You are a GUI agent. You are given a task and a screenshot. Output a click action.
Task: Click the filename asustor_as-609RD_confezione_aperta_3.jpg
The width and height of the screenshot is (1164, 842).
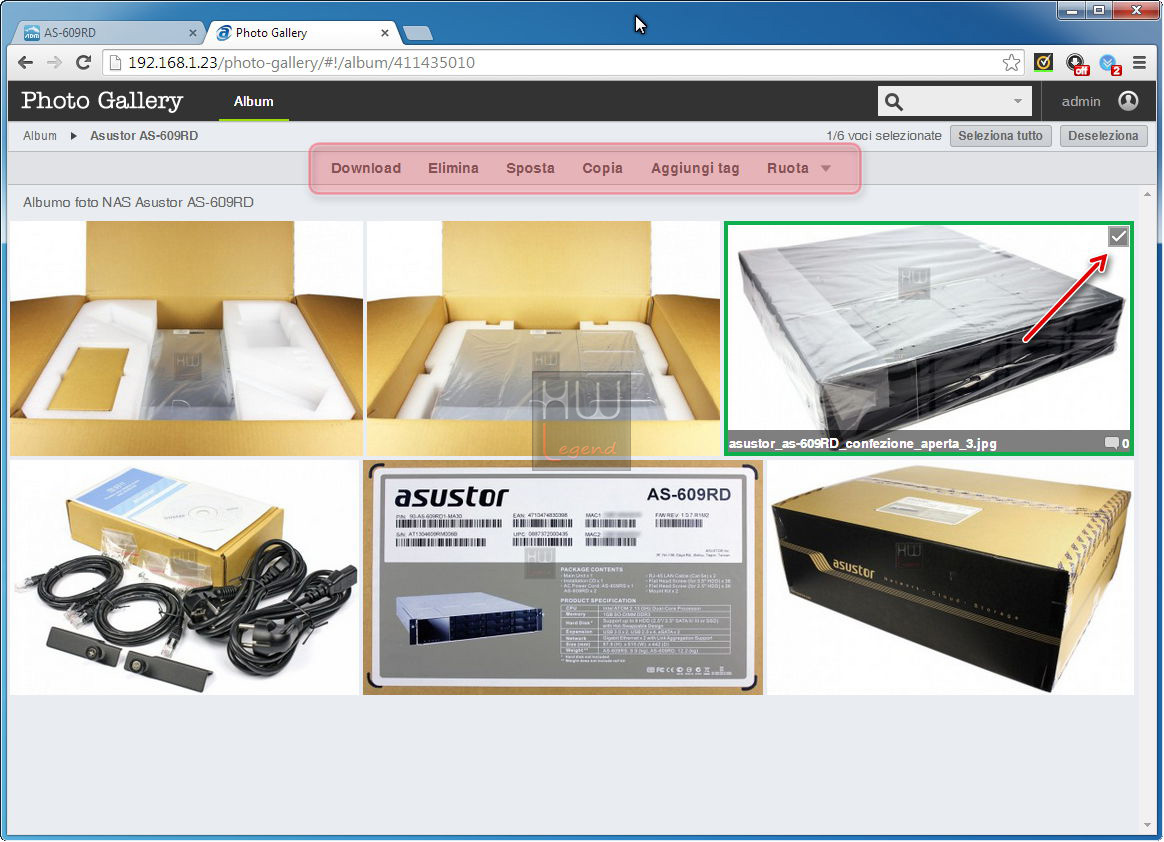point(863,443)
